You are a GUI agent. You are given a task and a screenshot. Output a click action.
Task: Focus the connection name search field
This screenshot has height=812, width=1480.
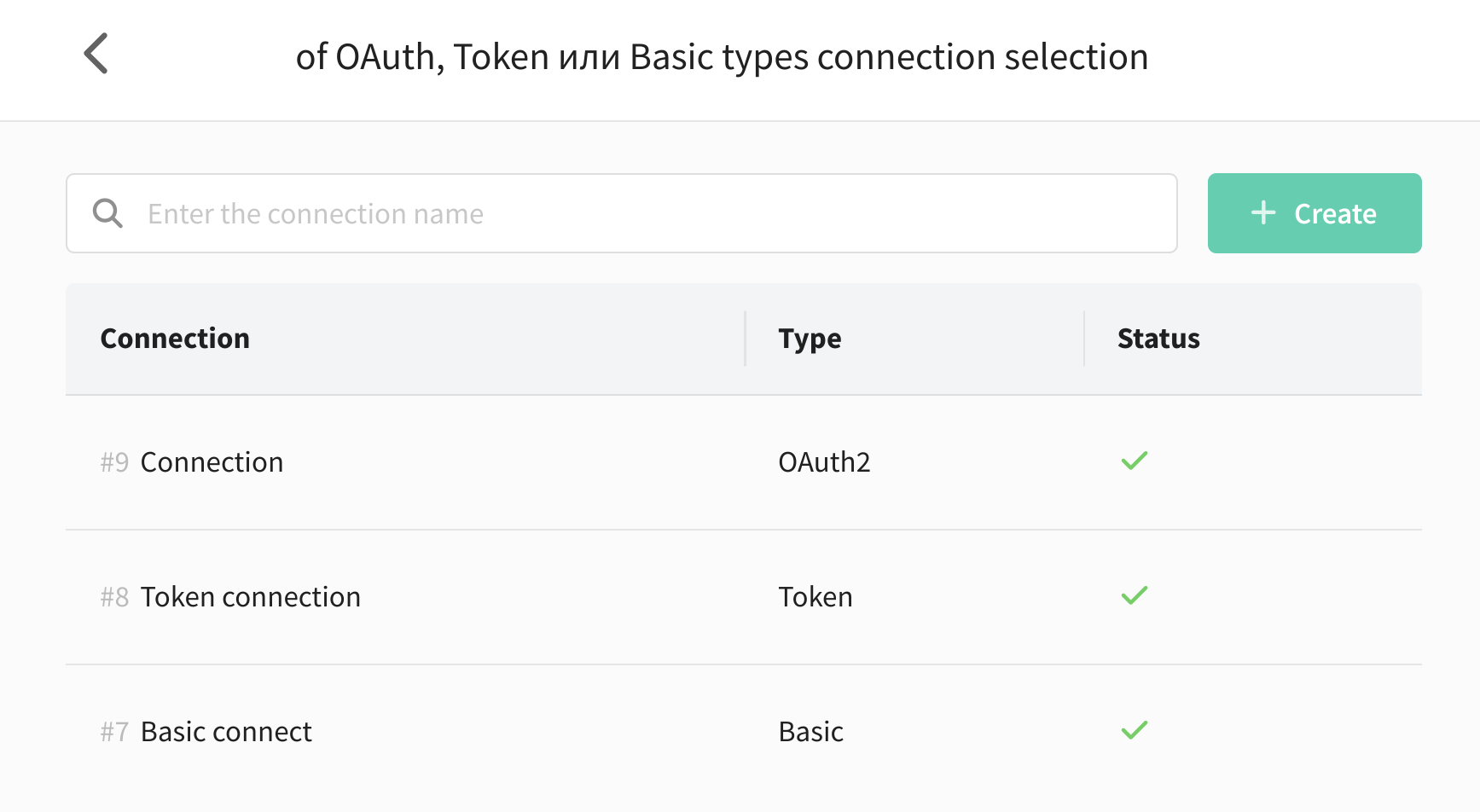(622, 213)
